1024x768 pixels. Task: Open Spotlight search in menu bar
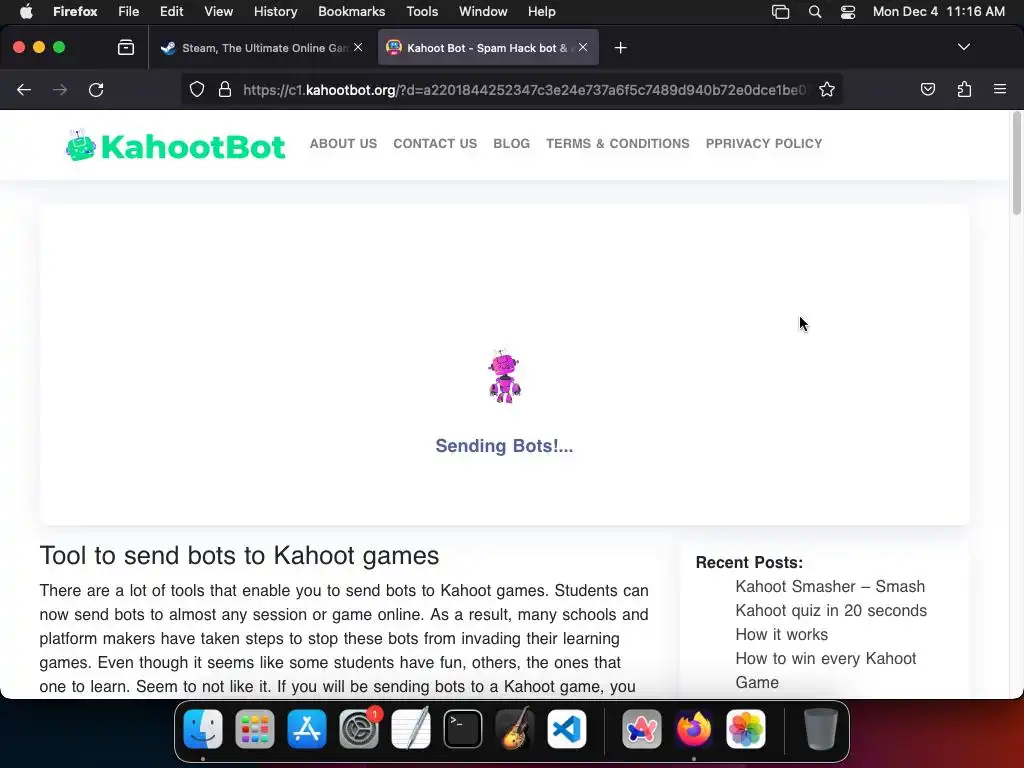click(815, 12)
